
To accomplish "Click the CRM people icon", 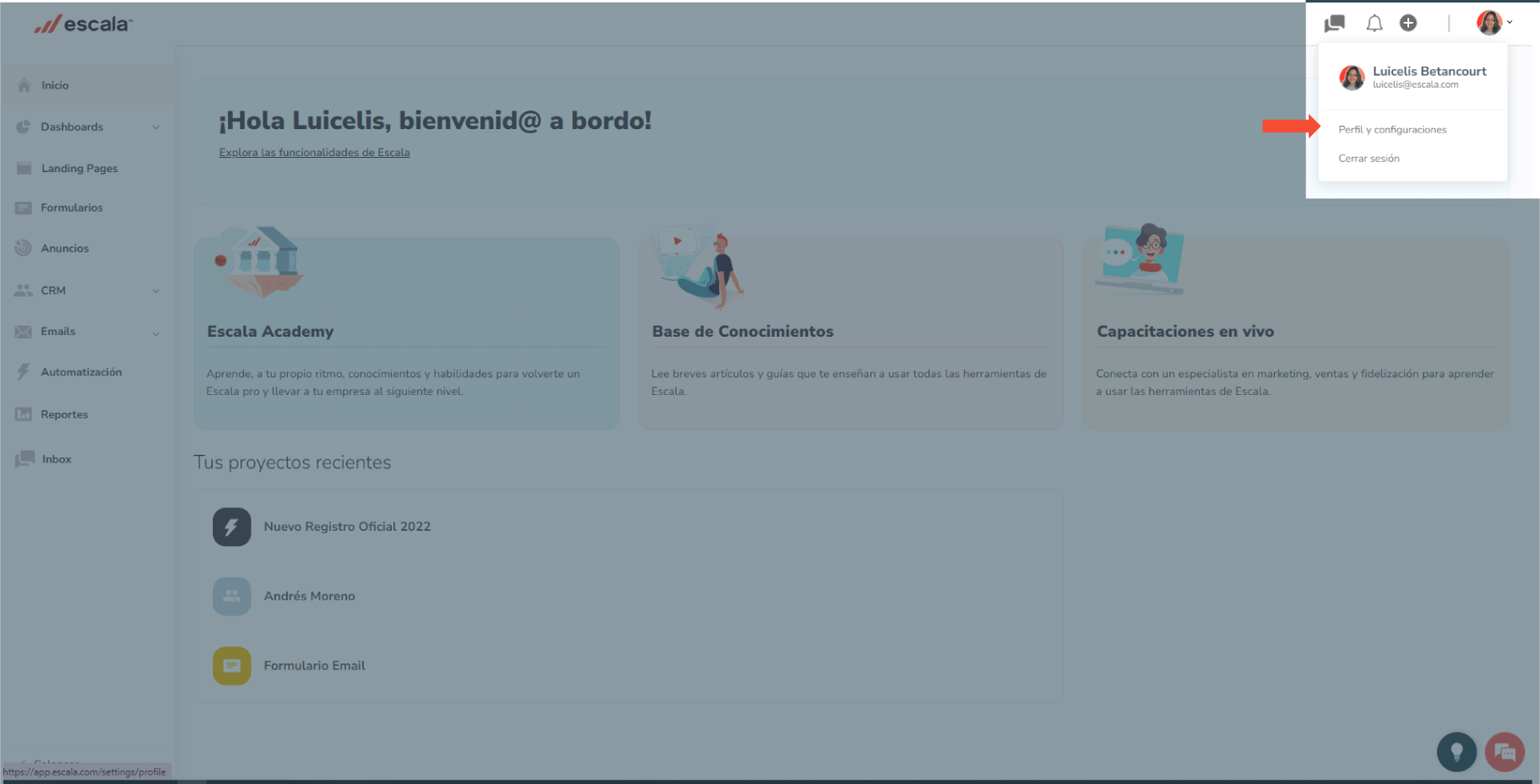I will (24, 290).
